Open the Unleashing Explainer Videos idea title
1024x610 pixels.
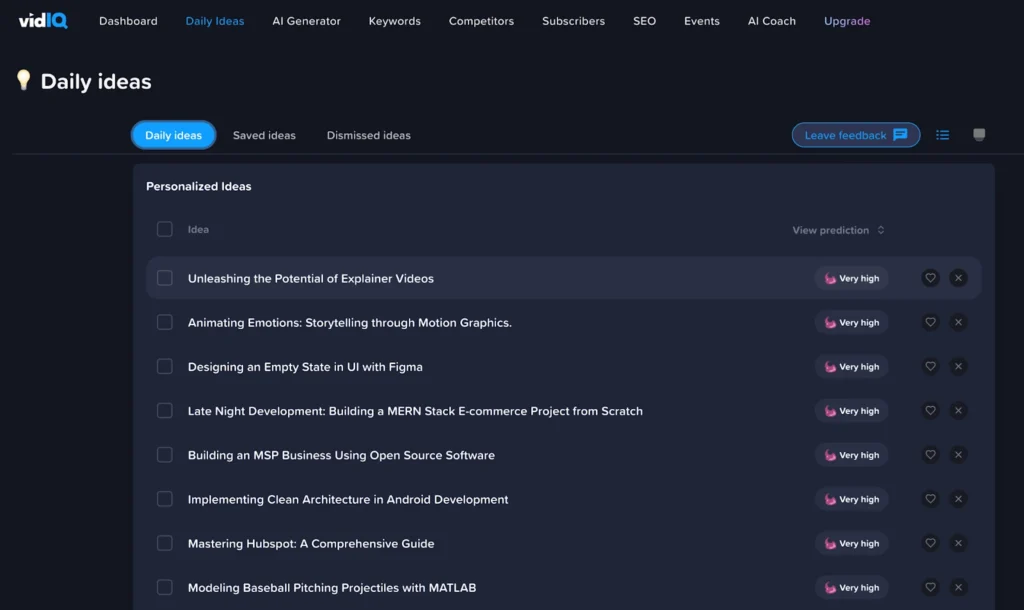point(310,278)
